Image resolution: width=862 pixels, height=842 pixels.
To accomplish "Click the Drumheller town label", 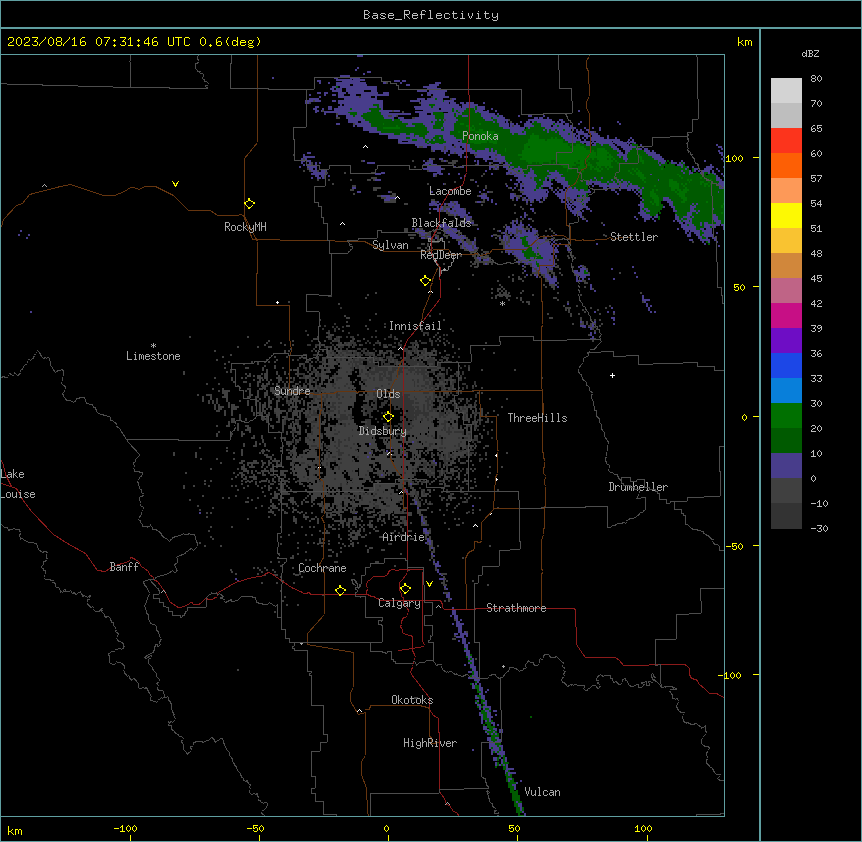I will click(638, 487).
